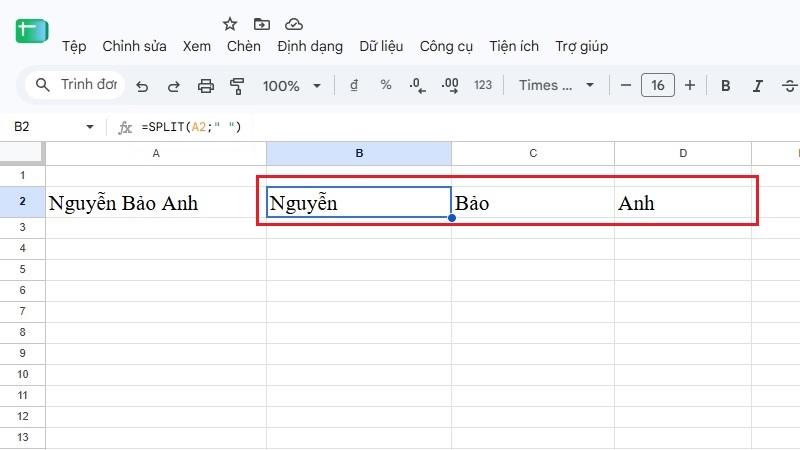The image size is (800, 450).
Task: Select column A header
Action: coord(156,153)
